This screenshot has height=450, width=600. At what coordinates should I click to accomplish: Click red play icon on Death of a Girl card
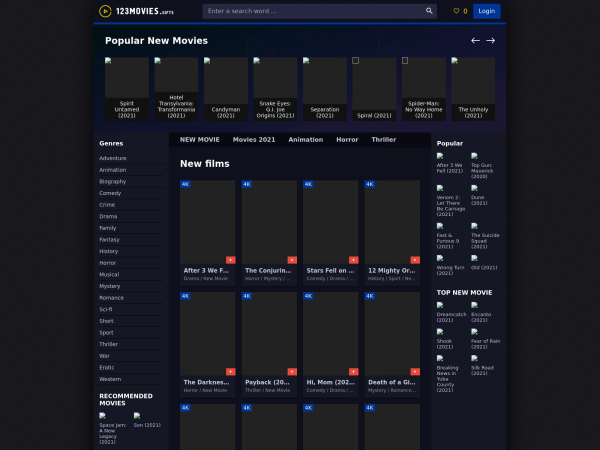(415, 371)
